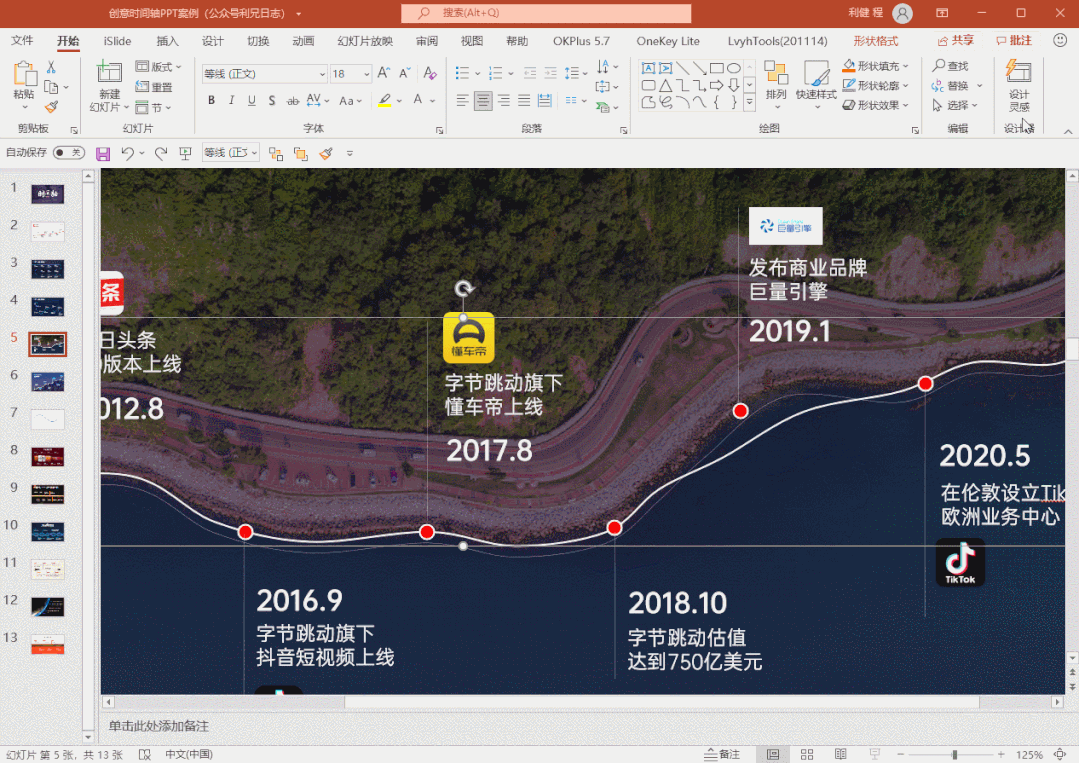Screen dimensions: 1079x763
Task: Expand the shapes gallery more arrow
Action: 749,103
